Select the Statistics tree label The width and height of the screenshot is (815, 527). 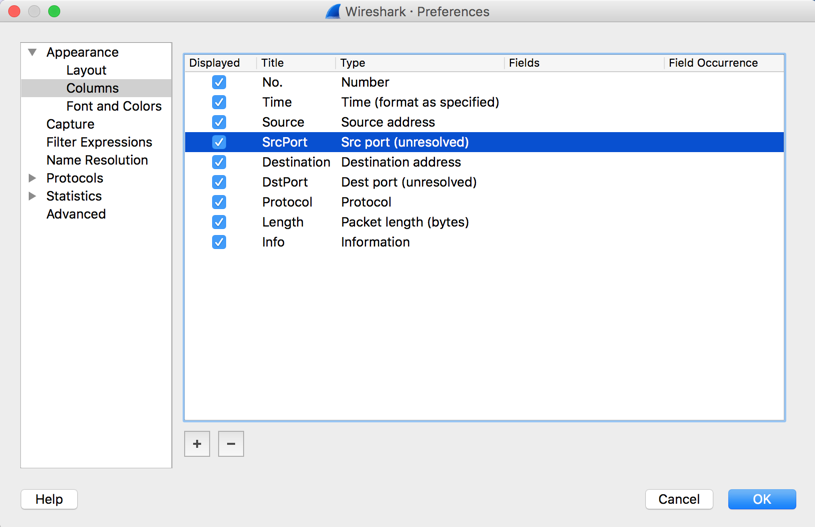[74, 196]
